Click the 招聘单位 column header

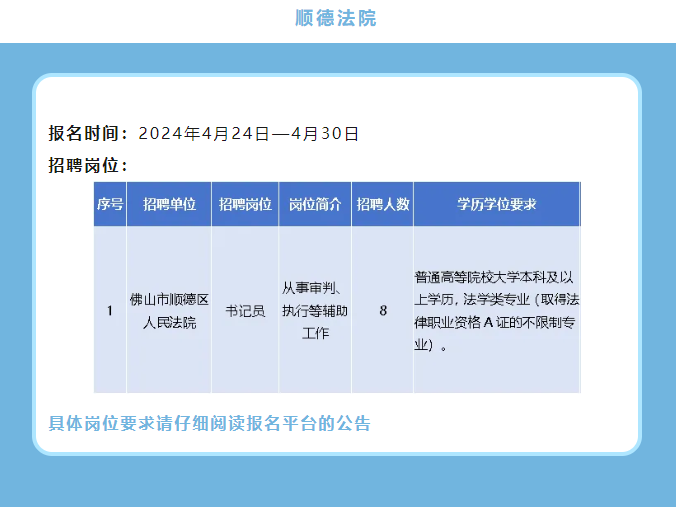point(168,204)
